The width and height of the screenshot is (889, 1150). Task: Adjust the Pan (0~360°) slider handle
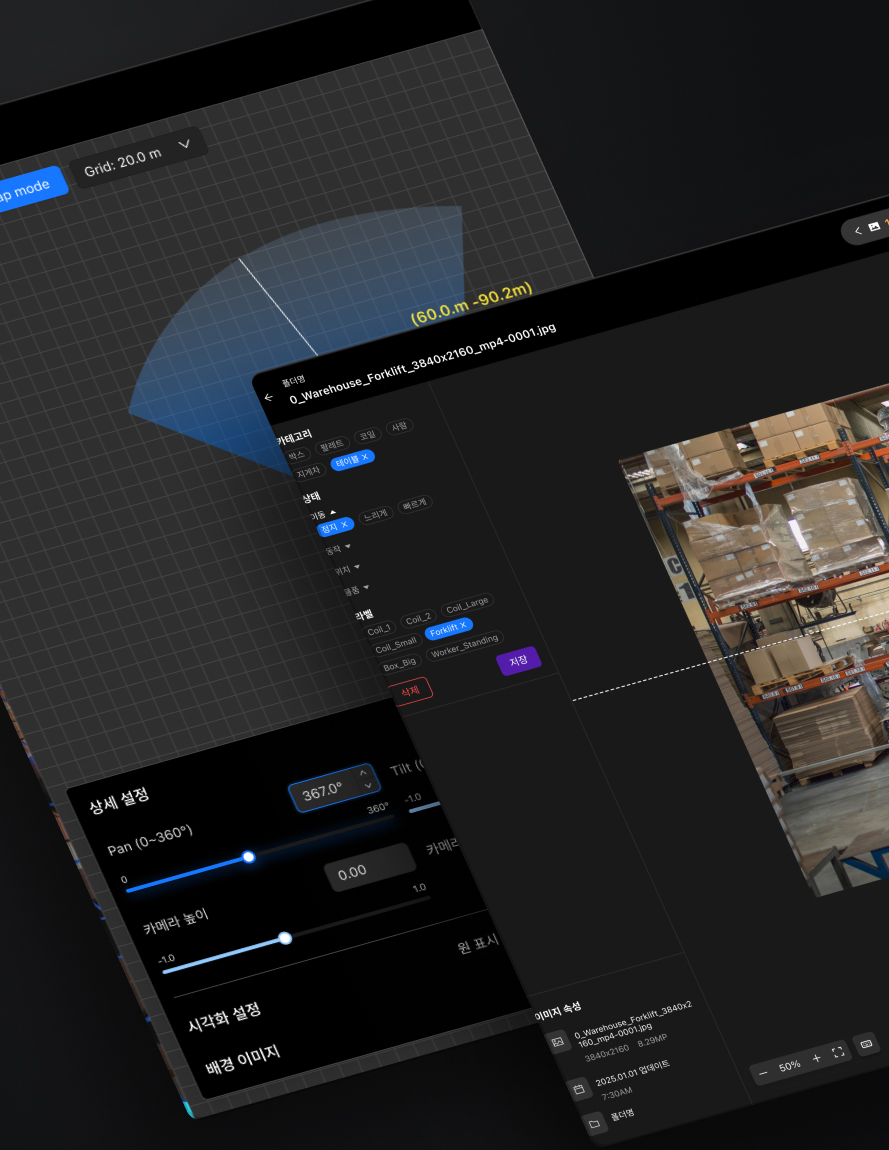coord(249,857)
